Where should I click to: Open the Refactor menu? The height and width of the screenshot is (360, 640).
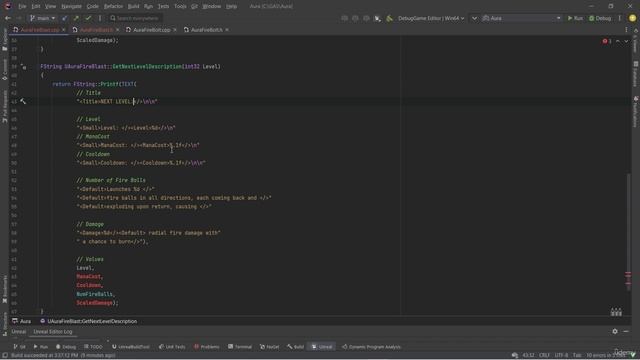pyautogui.click(x=113, y=7)
